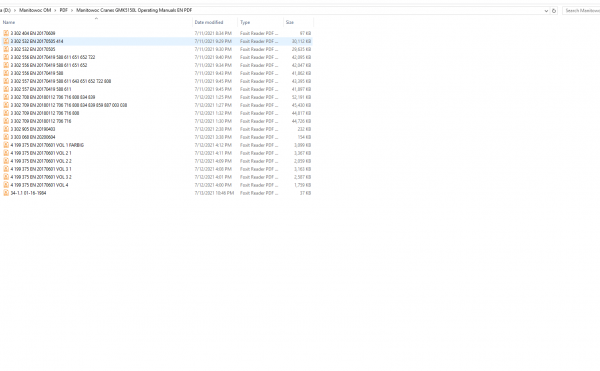Click the 7/11/2021 8:34 PM date cell
Screen dimensions: 600x371
coord(213,33)
